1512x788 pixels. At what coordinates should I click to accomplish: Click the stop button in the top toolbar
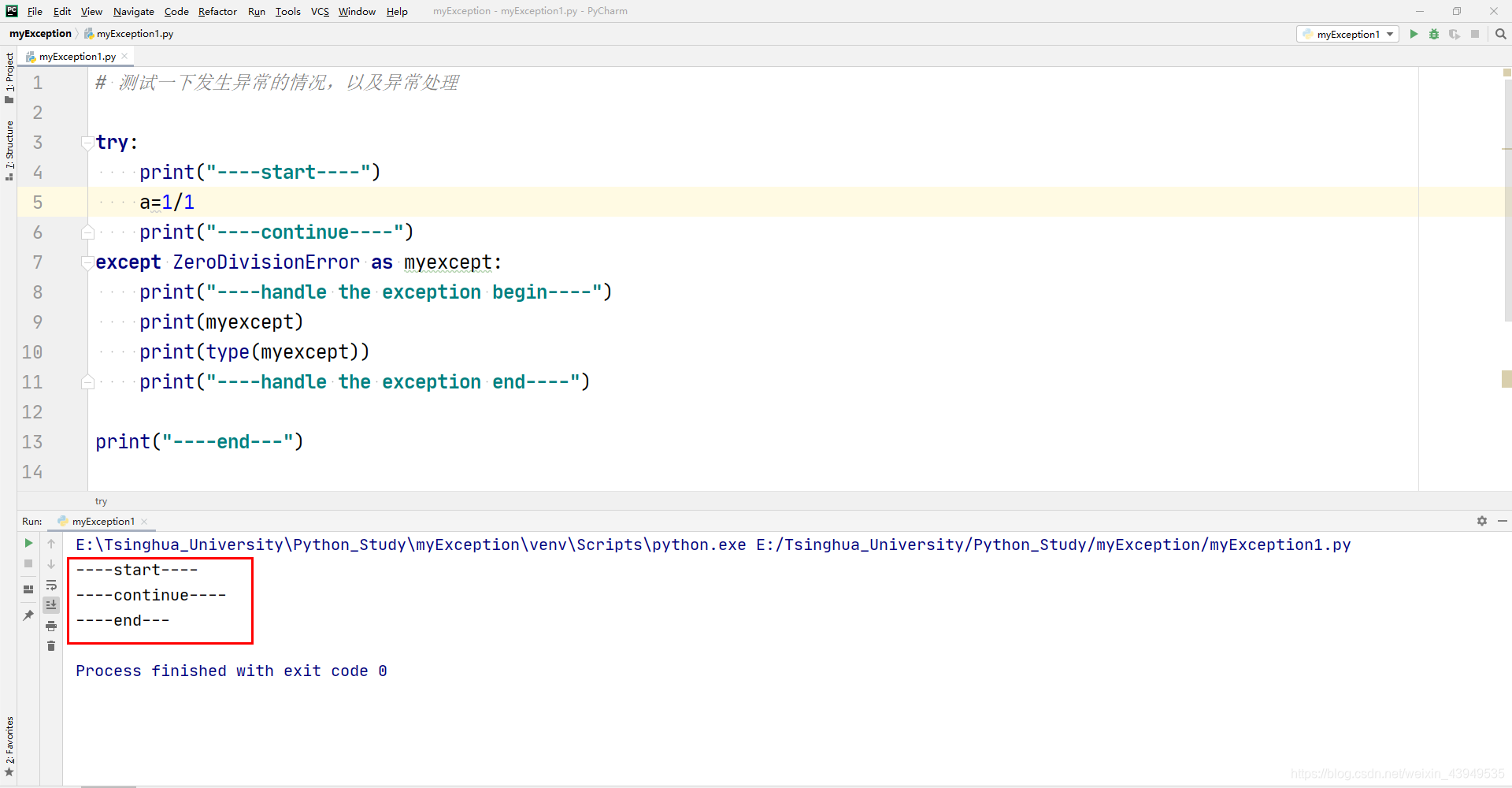[x=1475, y=34]
